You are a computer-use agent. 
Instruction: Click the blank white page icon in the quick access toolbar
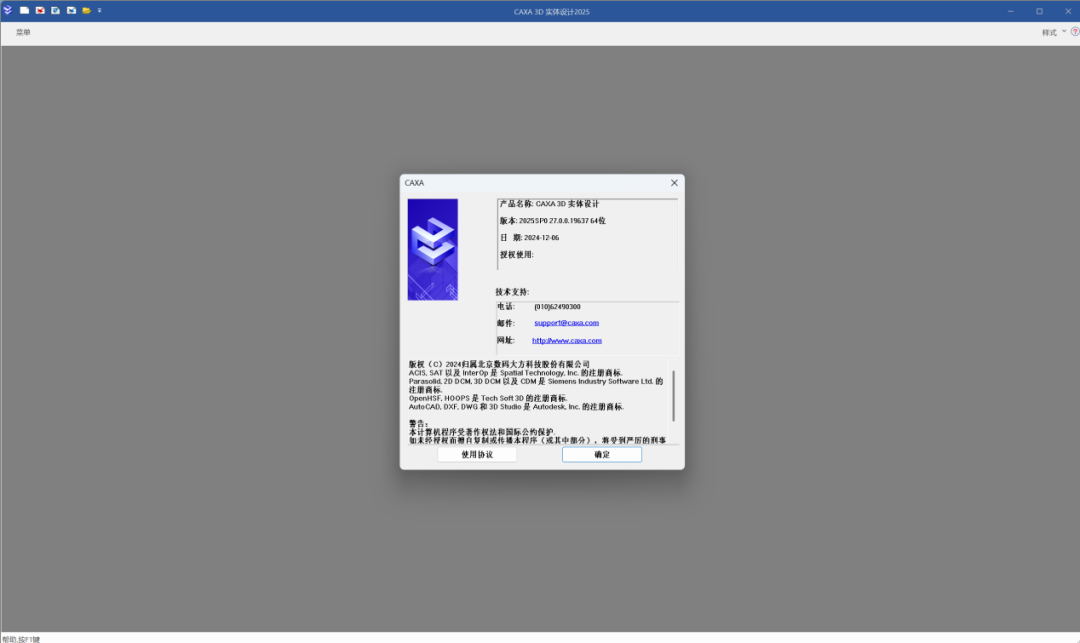[24, 10]
